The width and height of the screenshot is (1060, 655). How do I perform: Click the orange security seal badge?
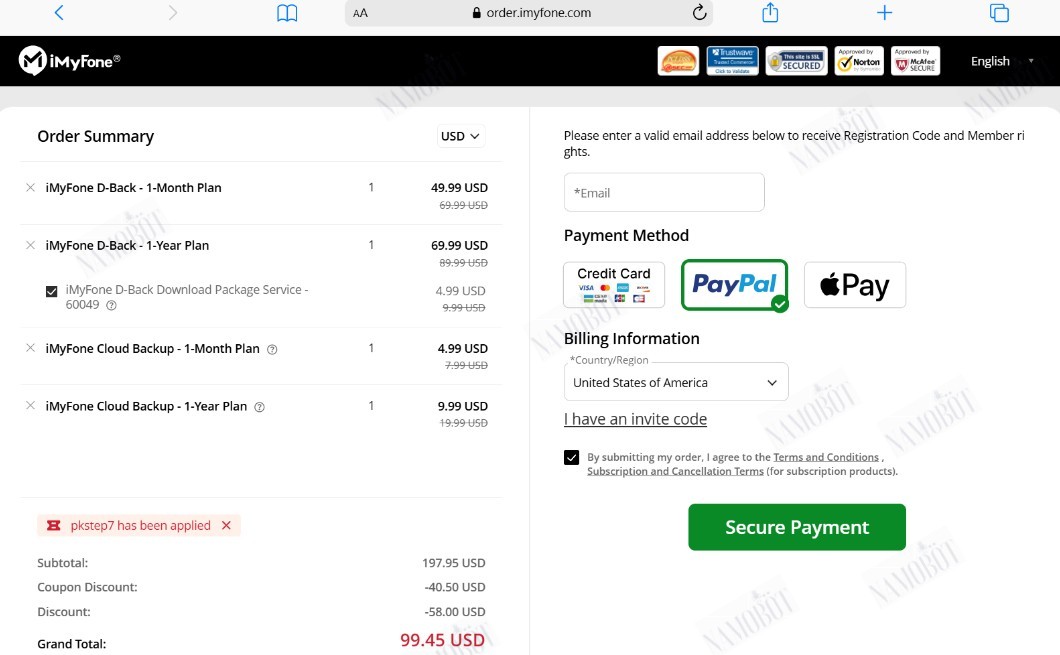678,61
